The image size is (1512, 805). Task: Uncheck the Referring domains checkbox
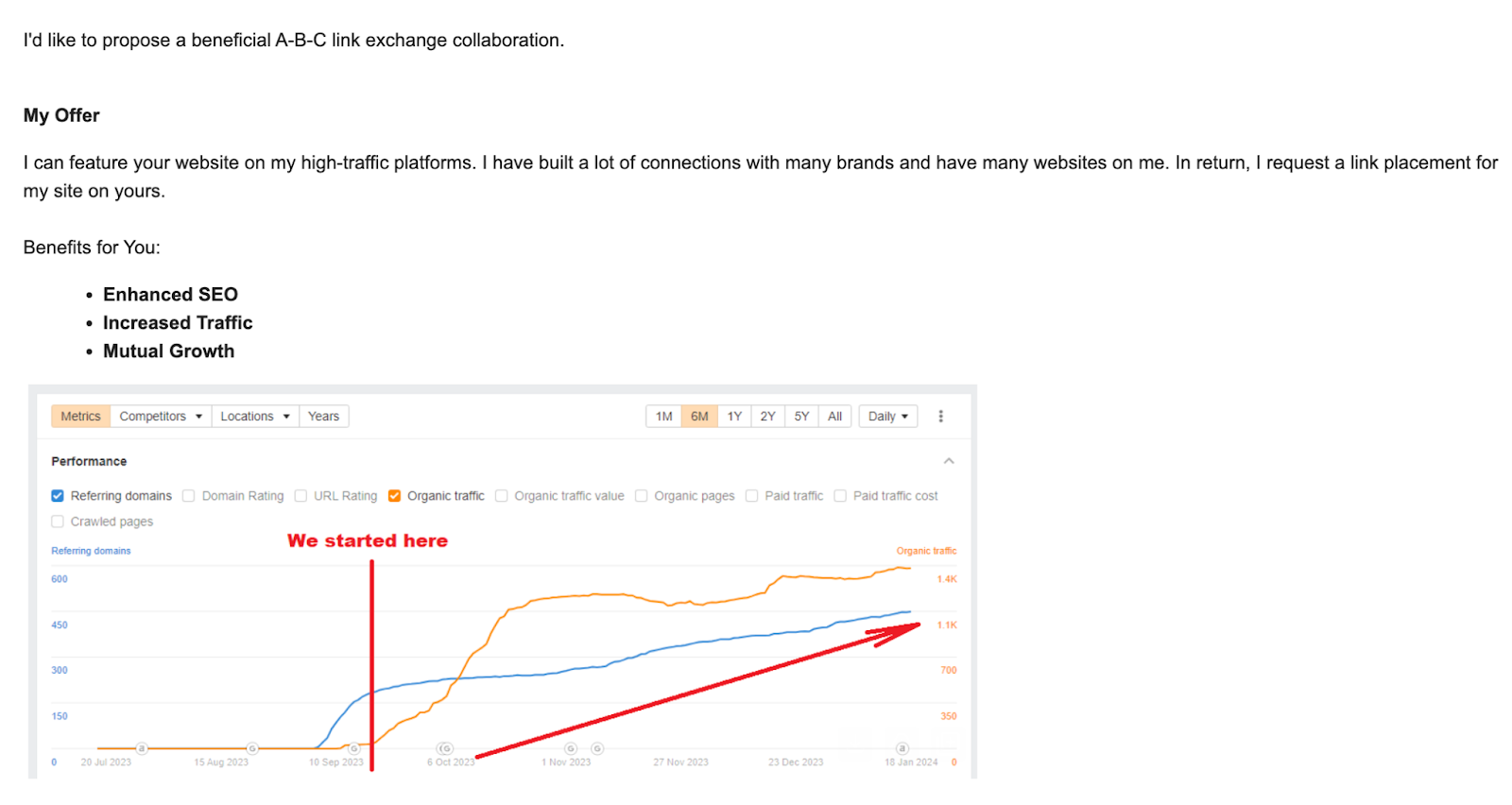point(58,496)
